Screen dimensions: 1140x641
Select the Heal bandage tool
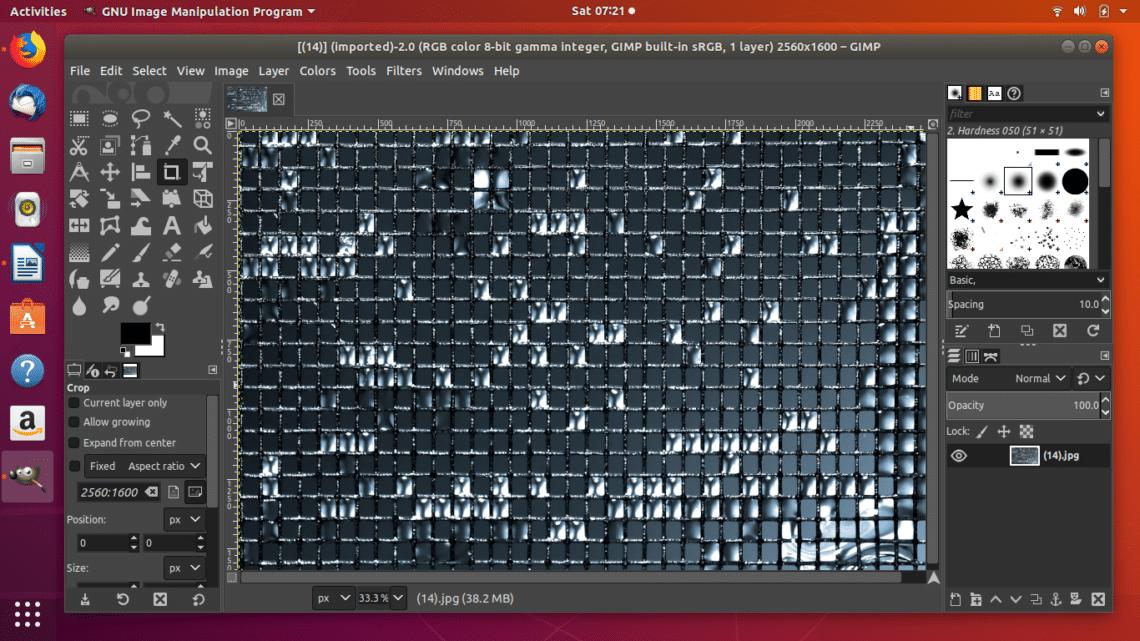tap(172, 279)
